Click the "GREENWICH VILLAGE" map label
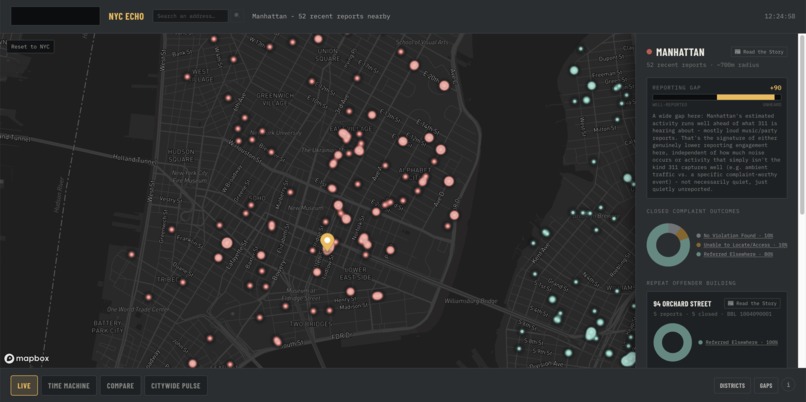806x402 pixels. point(273,99)
